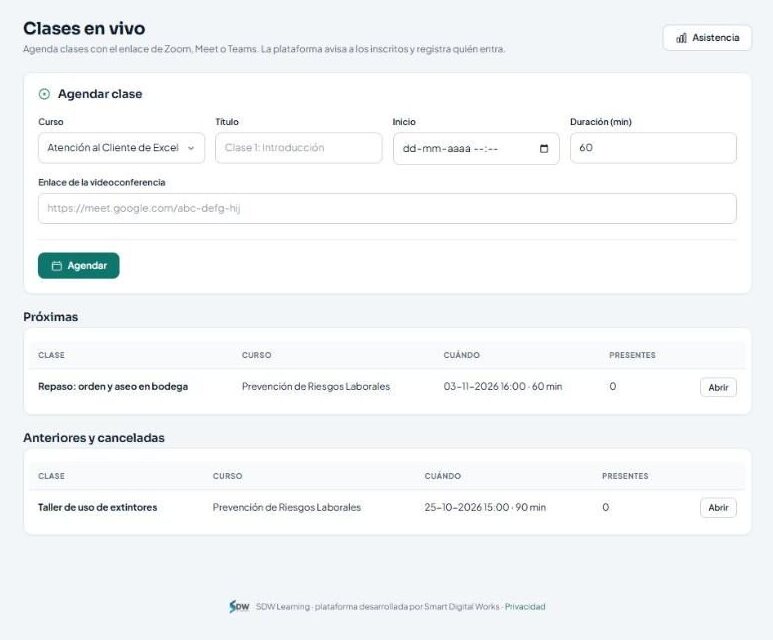Click the CURSO header in Anteriores table
Screen dimensions: 773x640
click(x=227, y=476)
